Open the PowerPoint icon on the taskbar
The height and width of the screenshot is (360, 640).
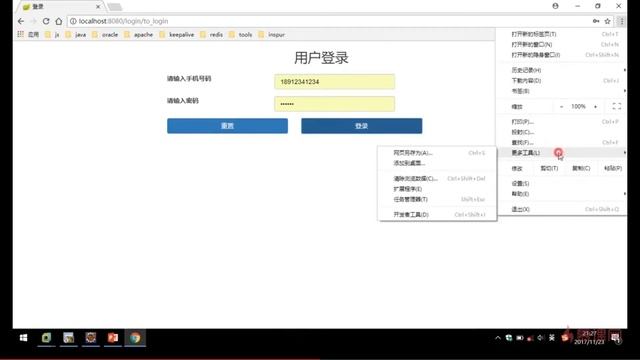pos(113,338)
